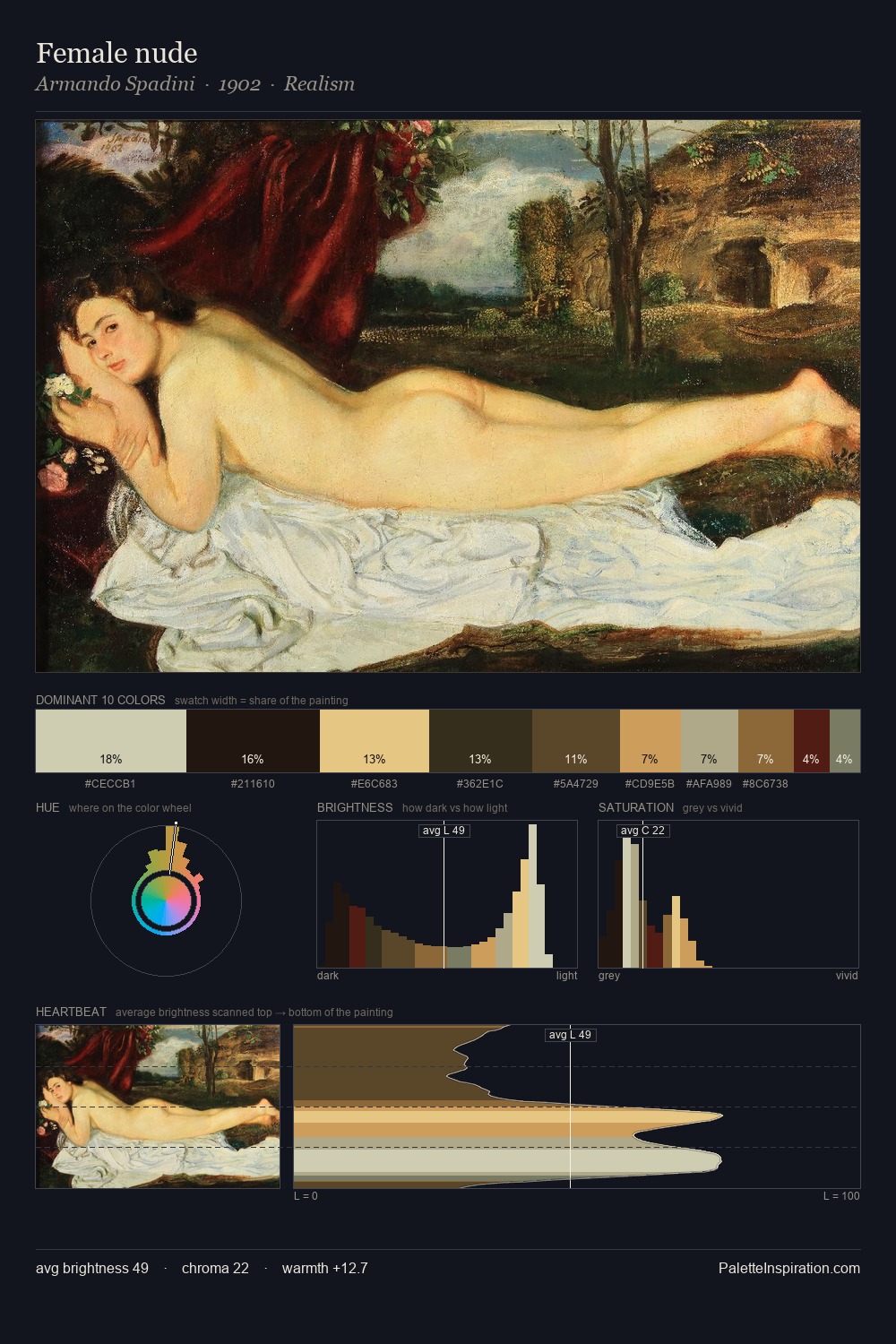The height and width of the screenshot is (1344, 896).
Task: Click the L = 100 axis label
Action: tap(841, 1196)
